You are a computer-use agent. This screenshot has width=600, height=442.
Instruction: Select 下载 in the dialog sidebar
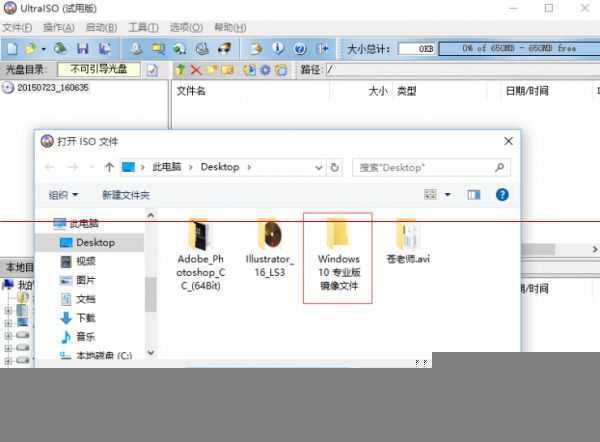pos(78,318)
